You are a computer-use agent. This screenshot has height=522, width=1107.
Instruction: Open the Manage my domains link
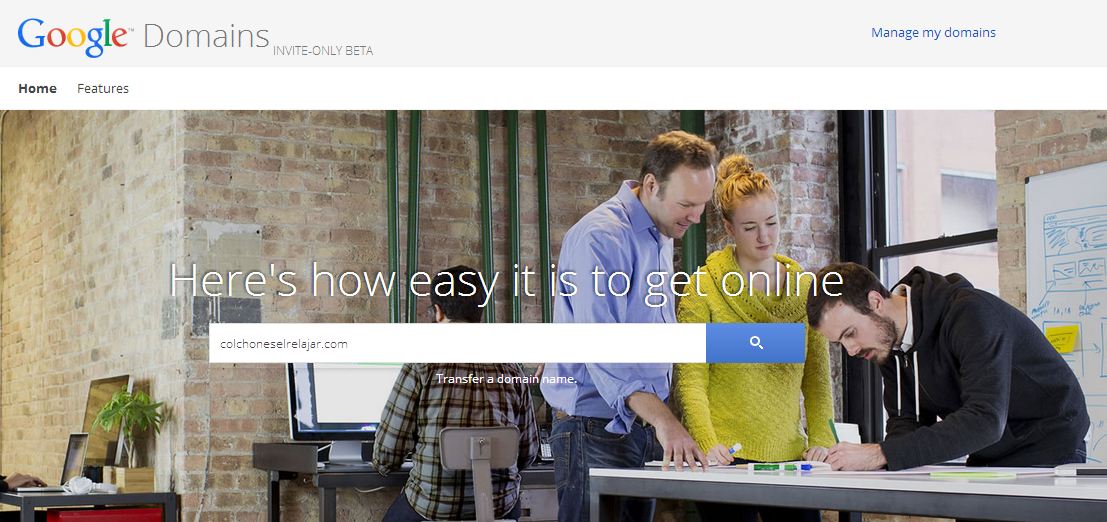[x=933, y=32]
